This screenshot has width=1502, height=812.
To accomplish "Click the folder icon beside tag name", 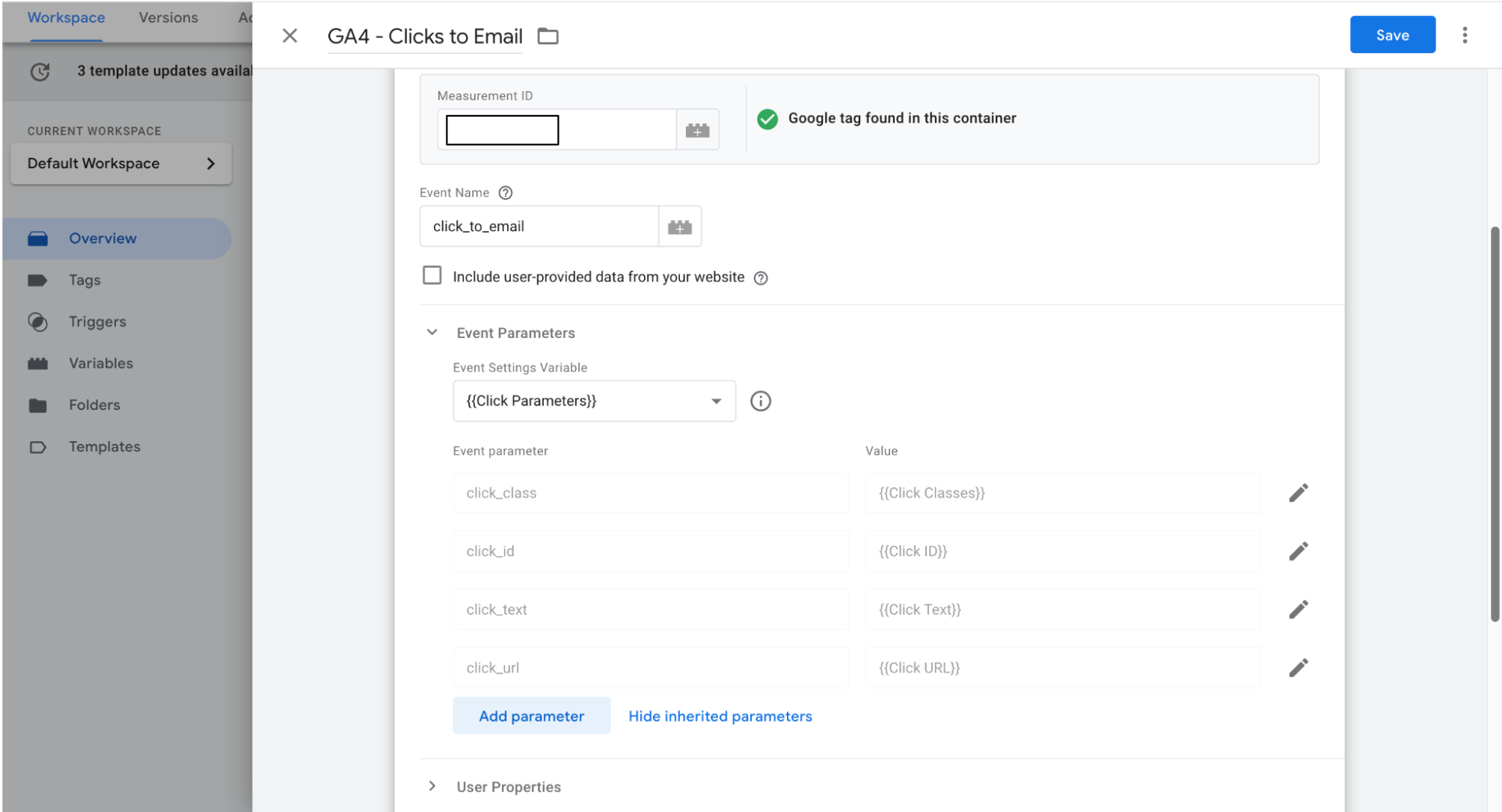I will [x=548, y=36].
